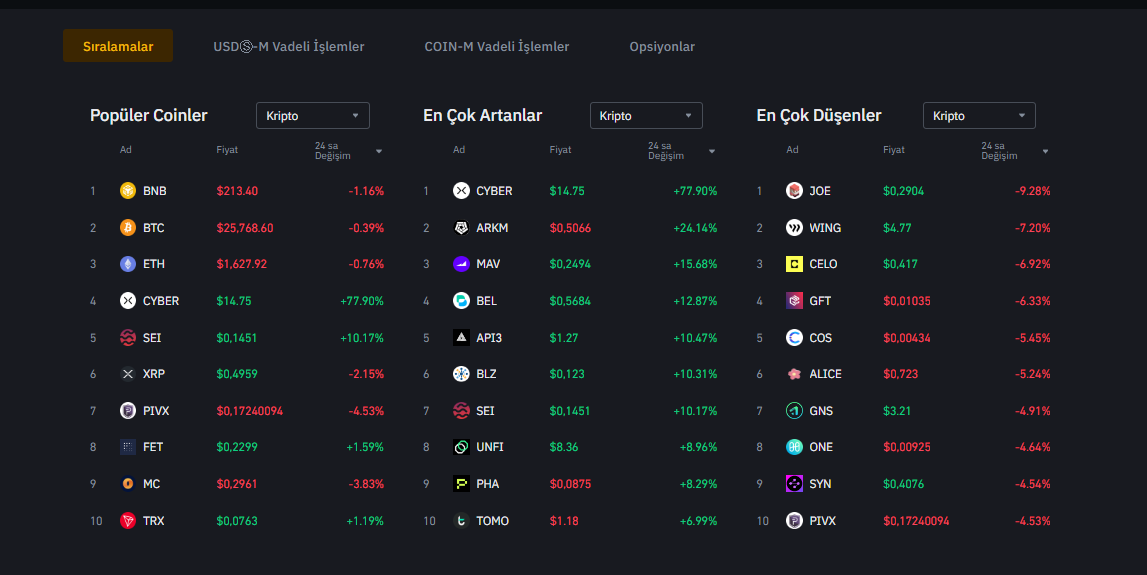This screenshot has width=1147, height=575.
Task: Click JOE change value -9.28%
Action: click(x=1032, y=191)
